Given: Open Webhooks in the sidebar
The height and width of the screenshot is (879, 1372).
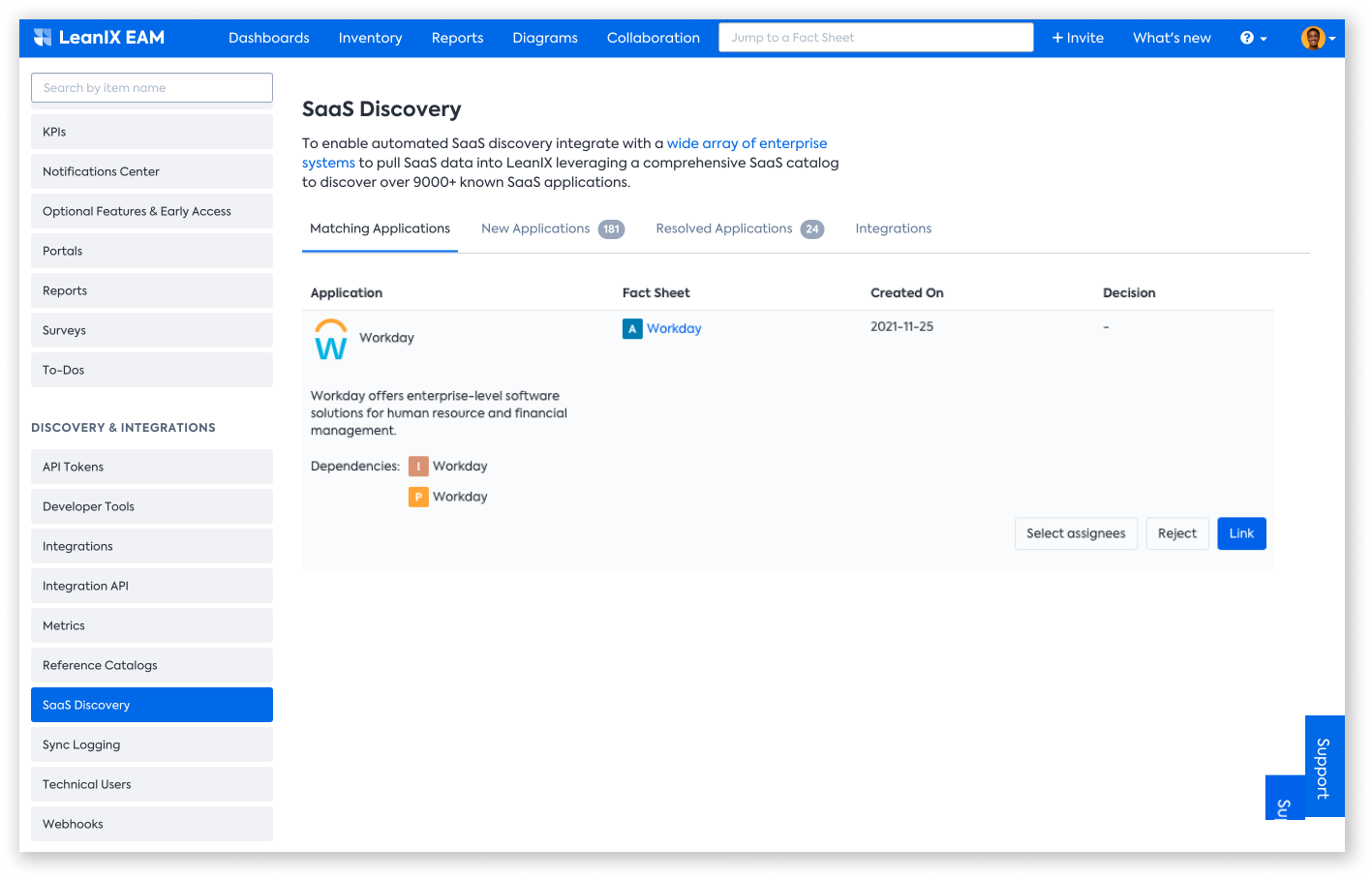Looking at the screenshot, I should (x=152, y=824).
